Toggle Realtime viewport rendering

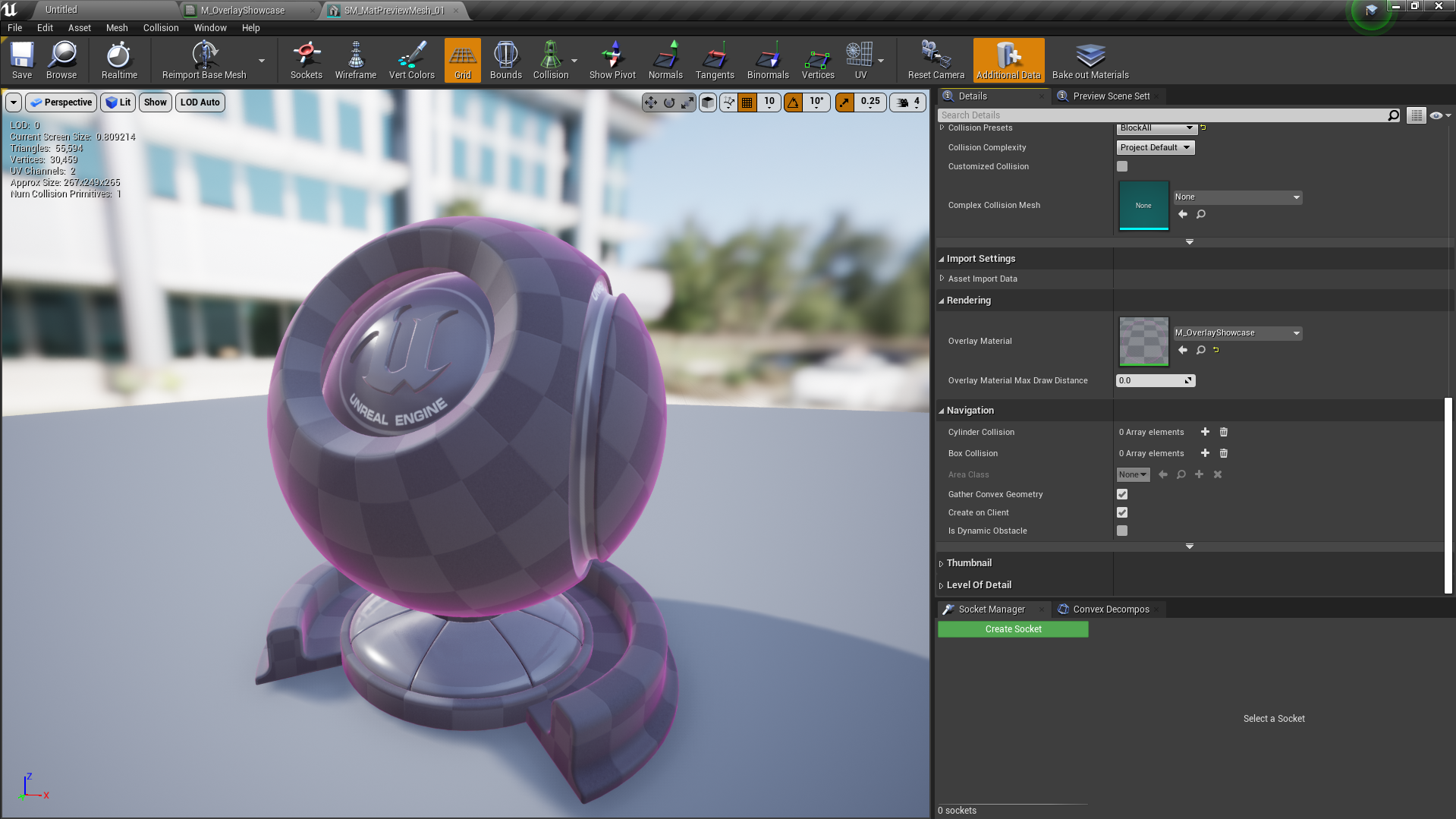[x=118, y=60]
